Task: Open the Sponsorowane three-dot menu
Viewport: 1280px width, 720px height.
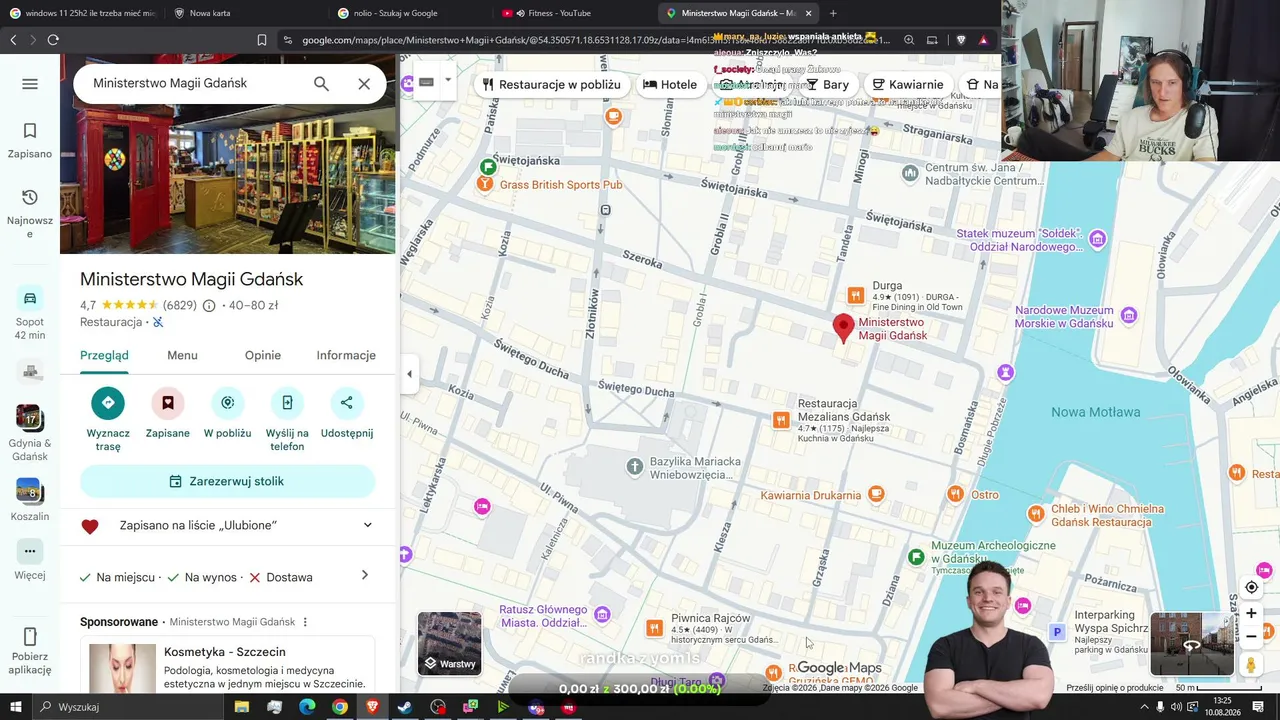Action: [x=305, y=622]
